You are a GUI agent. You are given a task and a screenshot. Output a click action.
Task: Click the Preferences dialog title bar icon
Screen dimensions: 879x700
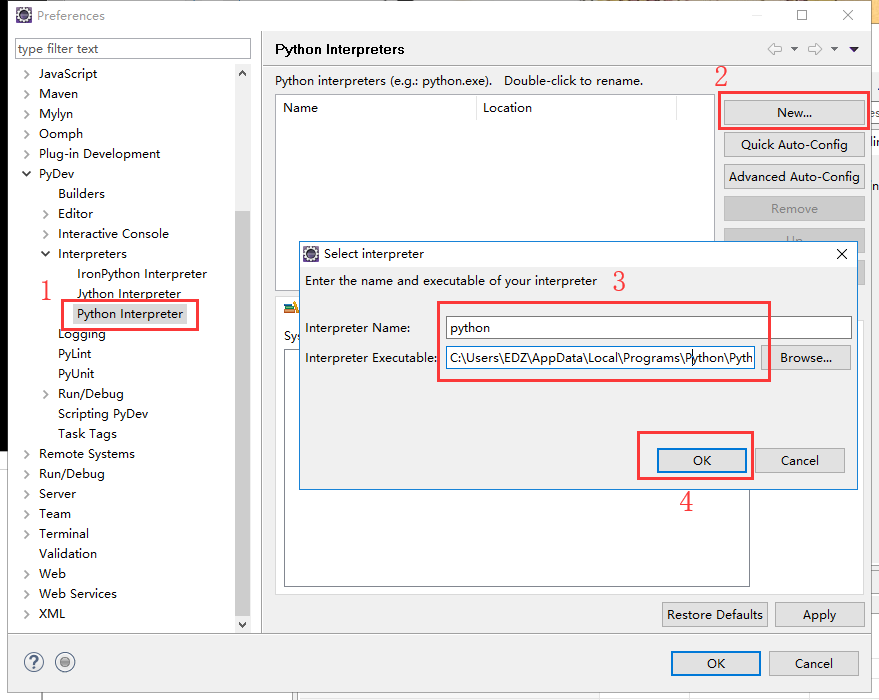[x=23, y=15]
